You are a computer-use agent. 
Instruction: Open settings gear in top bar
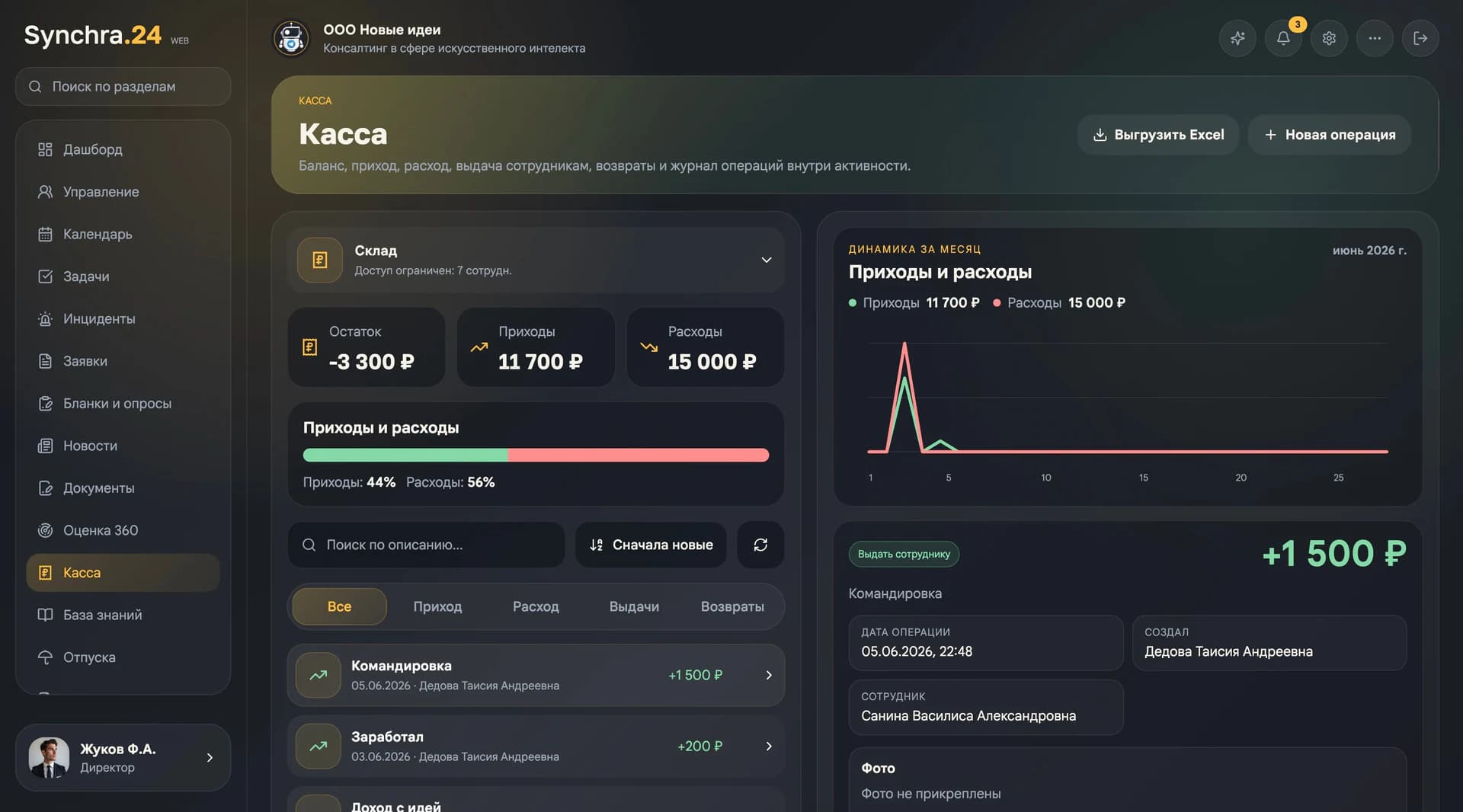coord(1329,38)
